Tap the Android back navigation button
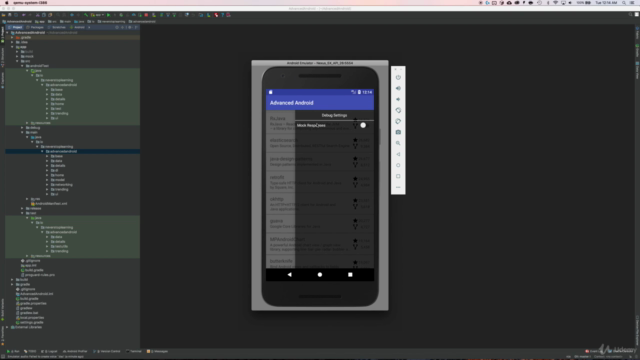Screen dimensions: 640x360 289,275
